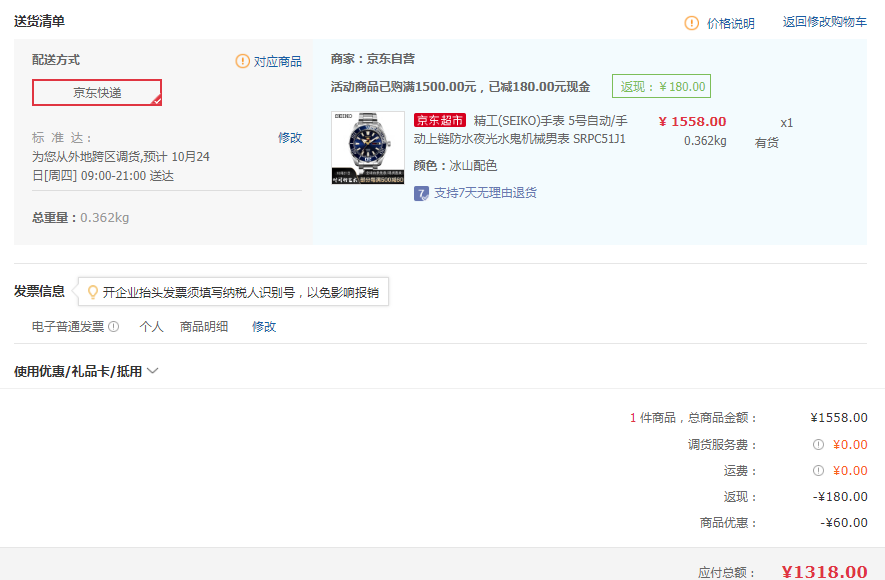The height and width of the screenshot is (580, 885).
Task: Open the 价格说明 link
Action: [x=730, y=23]
